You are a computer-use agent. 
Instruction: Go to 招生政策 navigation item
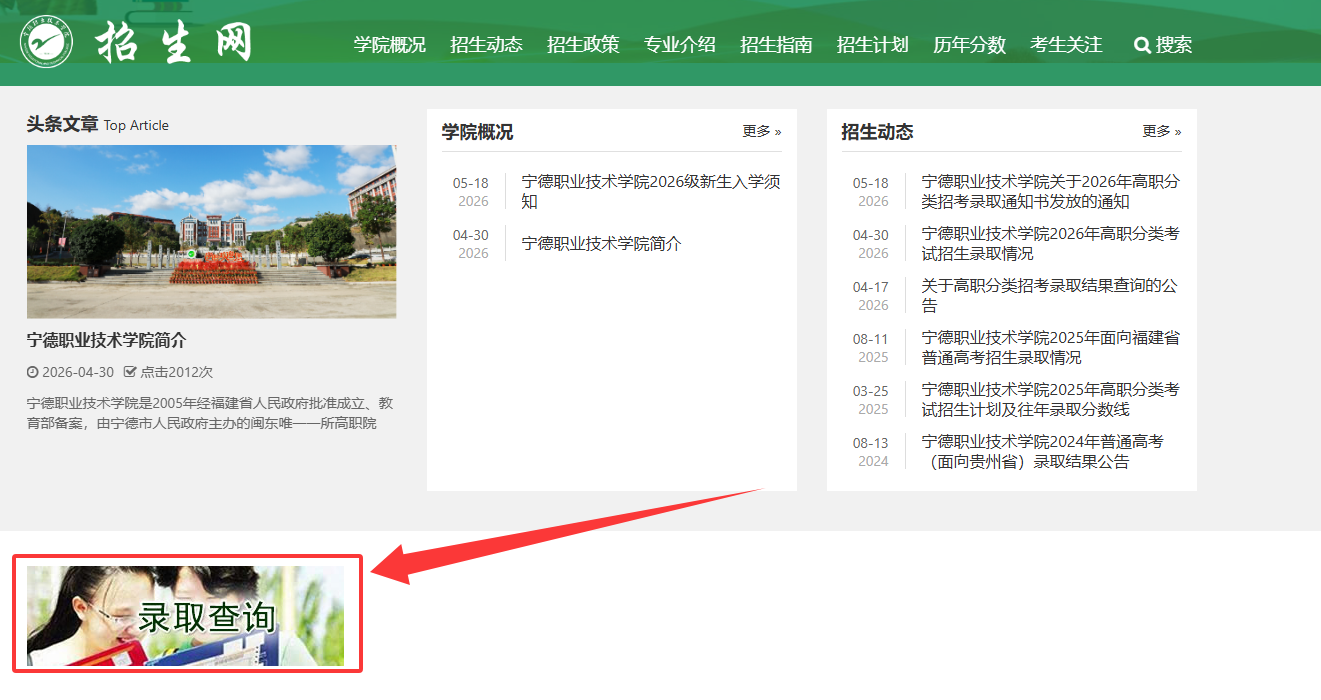[x=583, y=45]
